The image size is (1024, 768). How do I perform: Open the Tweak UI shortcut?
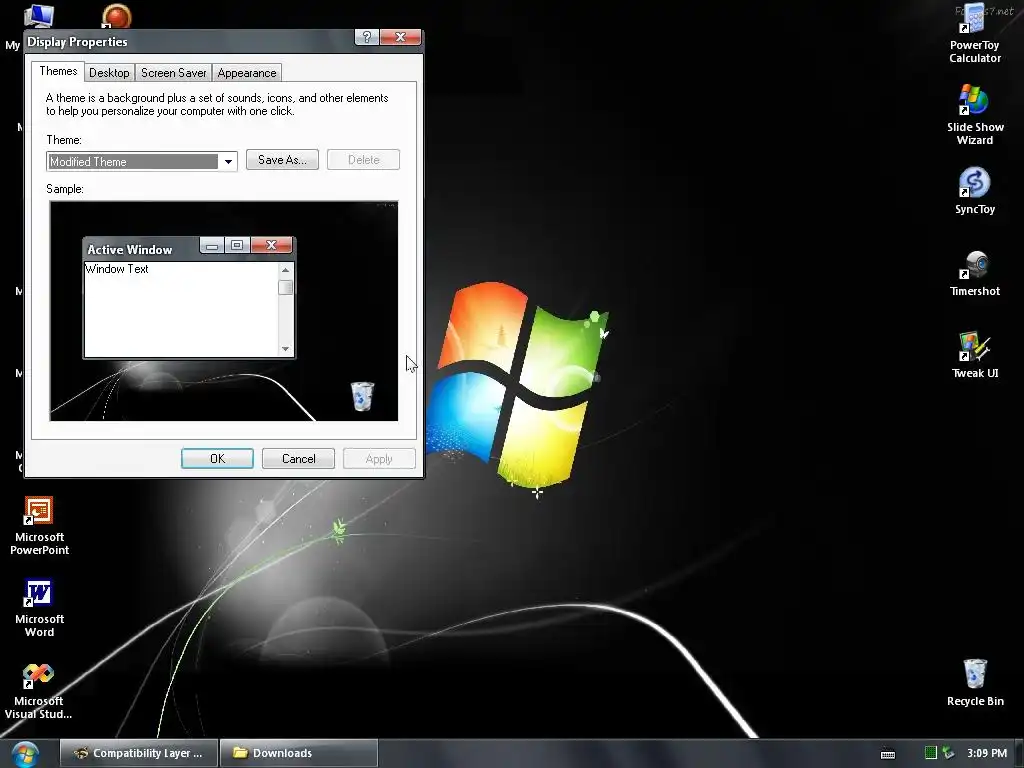[x=974, y=355]
